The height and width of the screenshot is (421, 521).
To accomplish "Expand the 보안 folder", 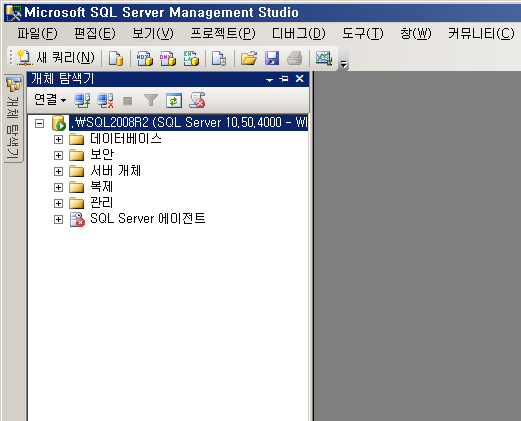I will coord(58,155).
